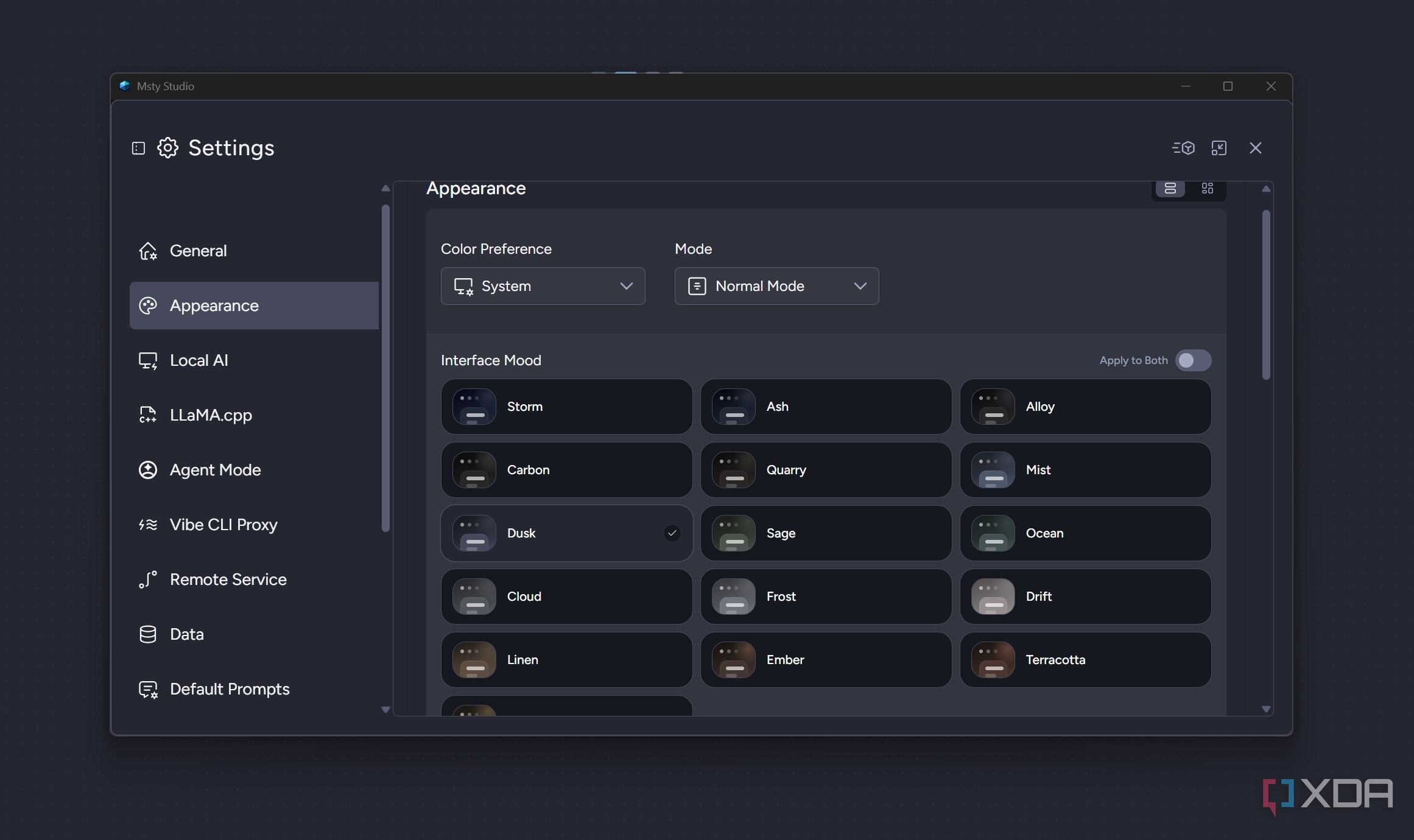Switch to list layout view icon

pyautogui.click(x=1170, y=188)
